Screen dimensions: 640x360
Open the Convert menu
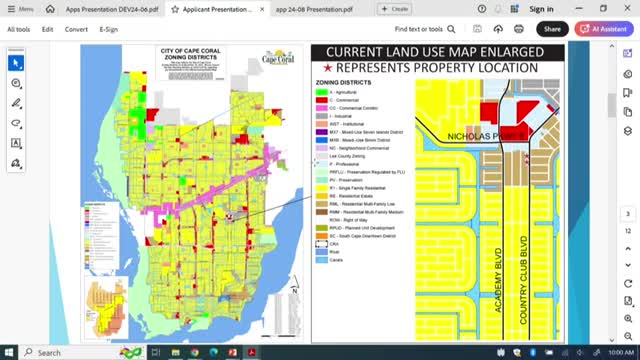point(76,29)
